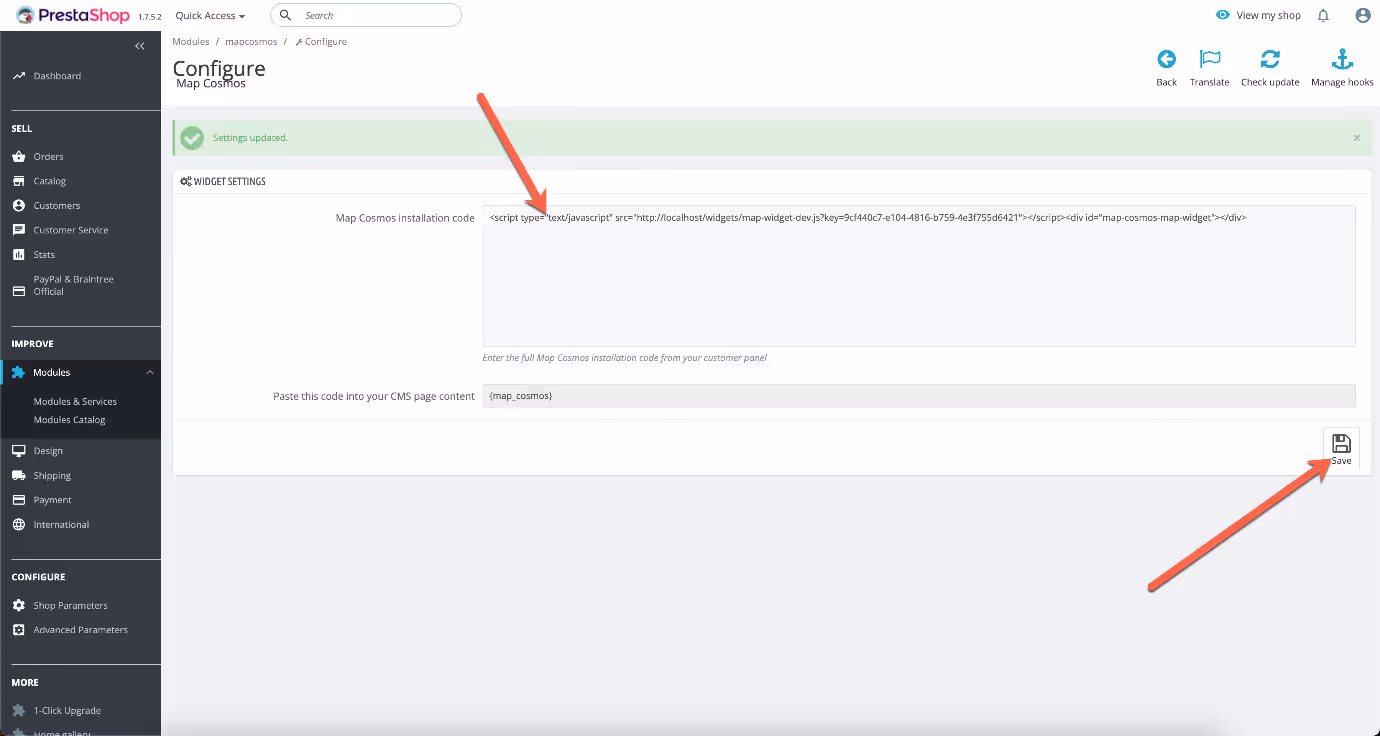Open the notifications bell
This screenshot has height=736, width=1380.
coord(1323,15)
